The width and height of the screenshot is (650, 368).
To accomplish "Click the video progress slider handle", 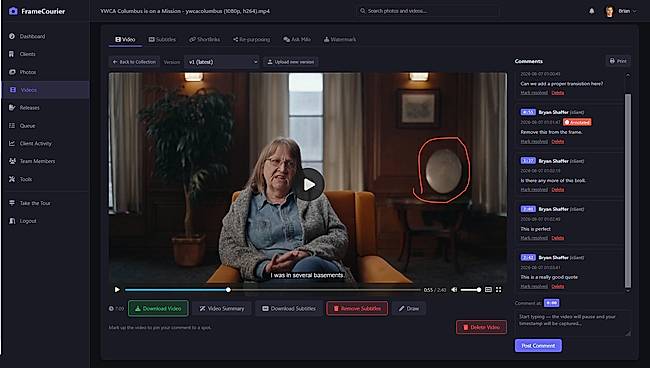I will 228,290.
